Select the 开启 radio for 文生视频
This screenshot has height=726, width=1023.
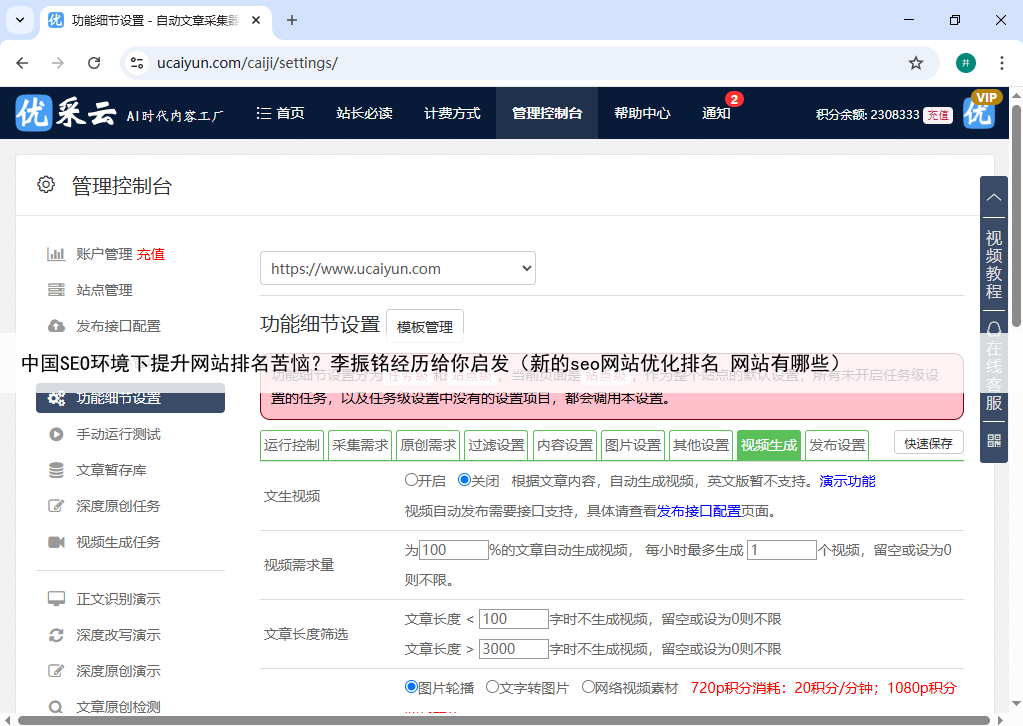coord(411,480)
